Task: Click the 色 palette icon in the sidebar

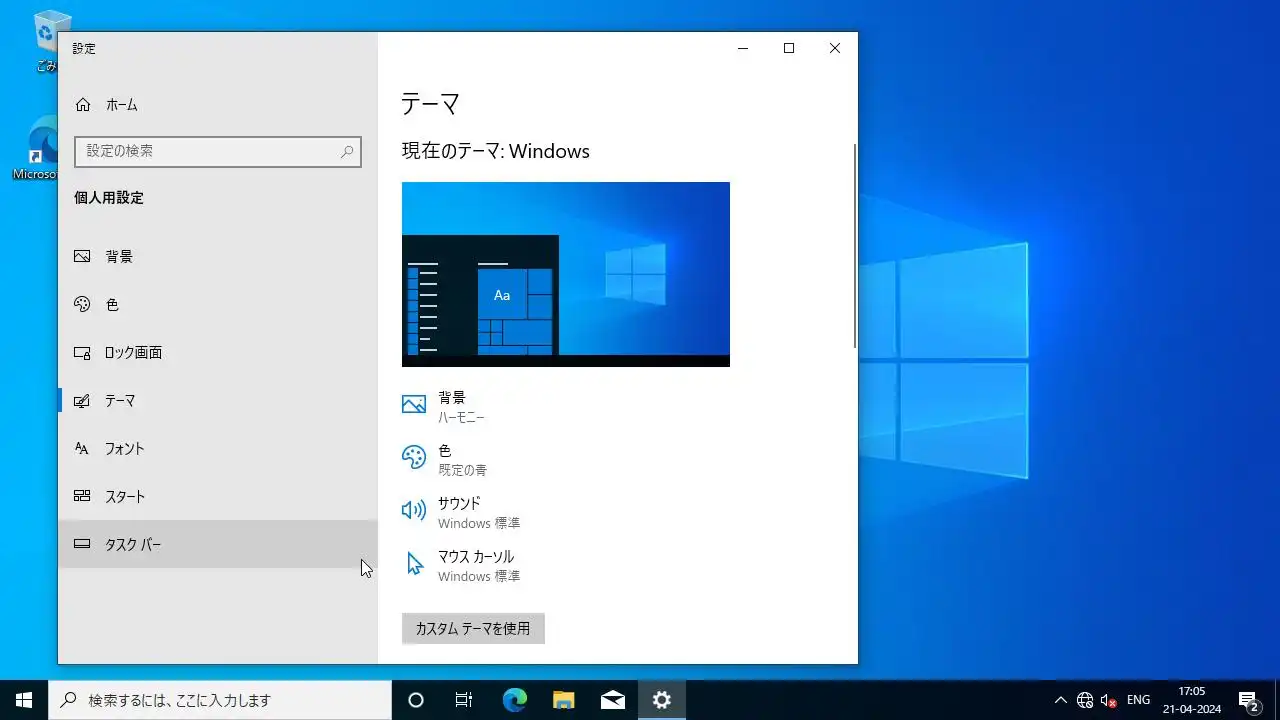Action: click(82, 305)
